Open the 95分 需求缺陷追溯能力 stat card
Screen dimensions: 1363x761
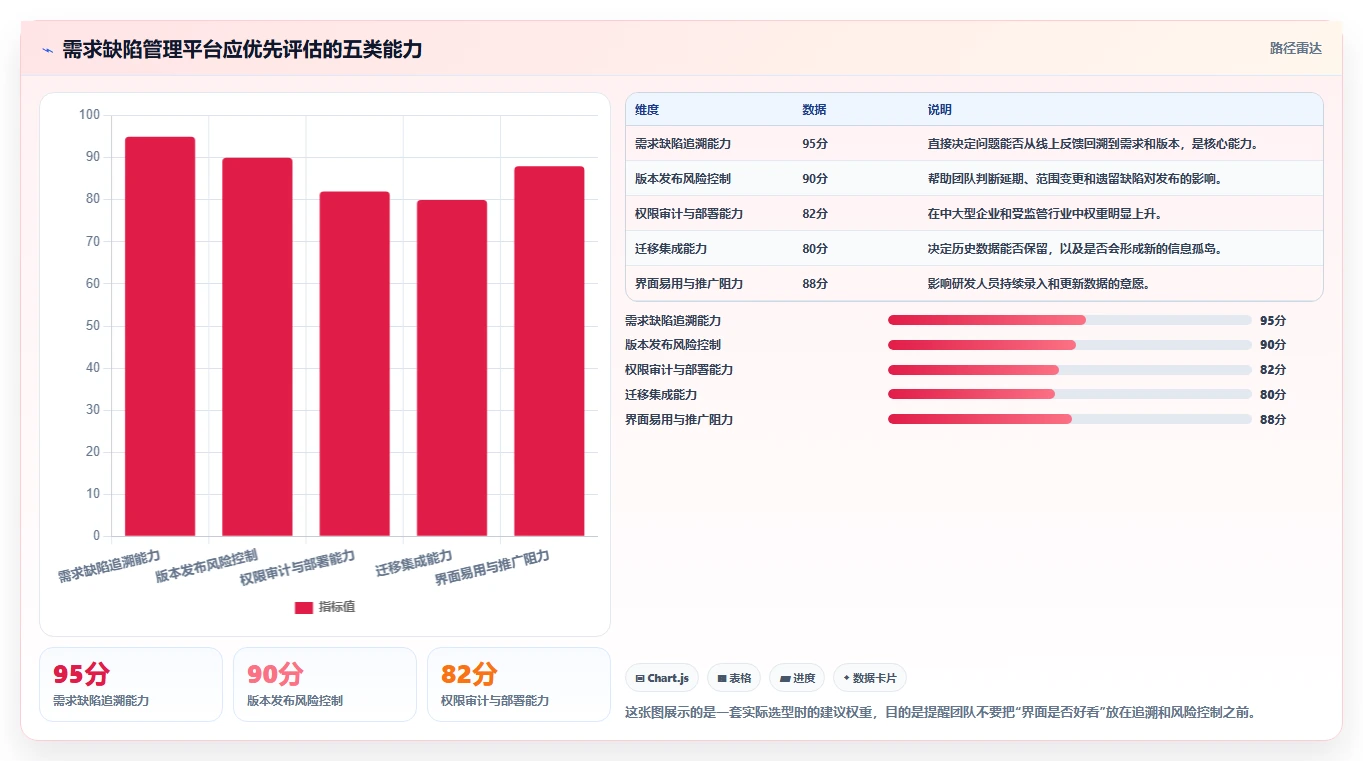(131, 684)
